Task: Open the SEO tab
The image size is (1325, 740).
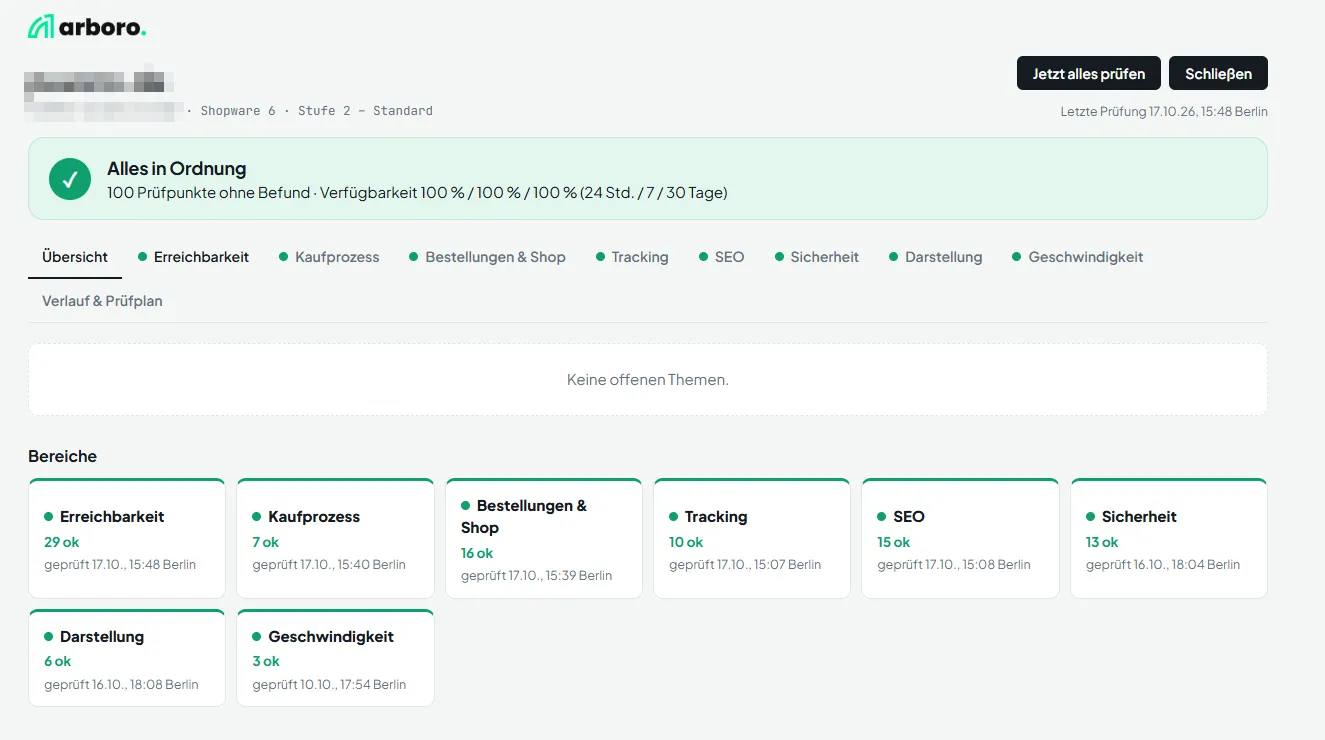Action: pos(722,257)
